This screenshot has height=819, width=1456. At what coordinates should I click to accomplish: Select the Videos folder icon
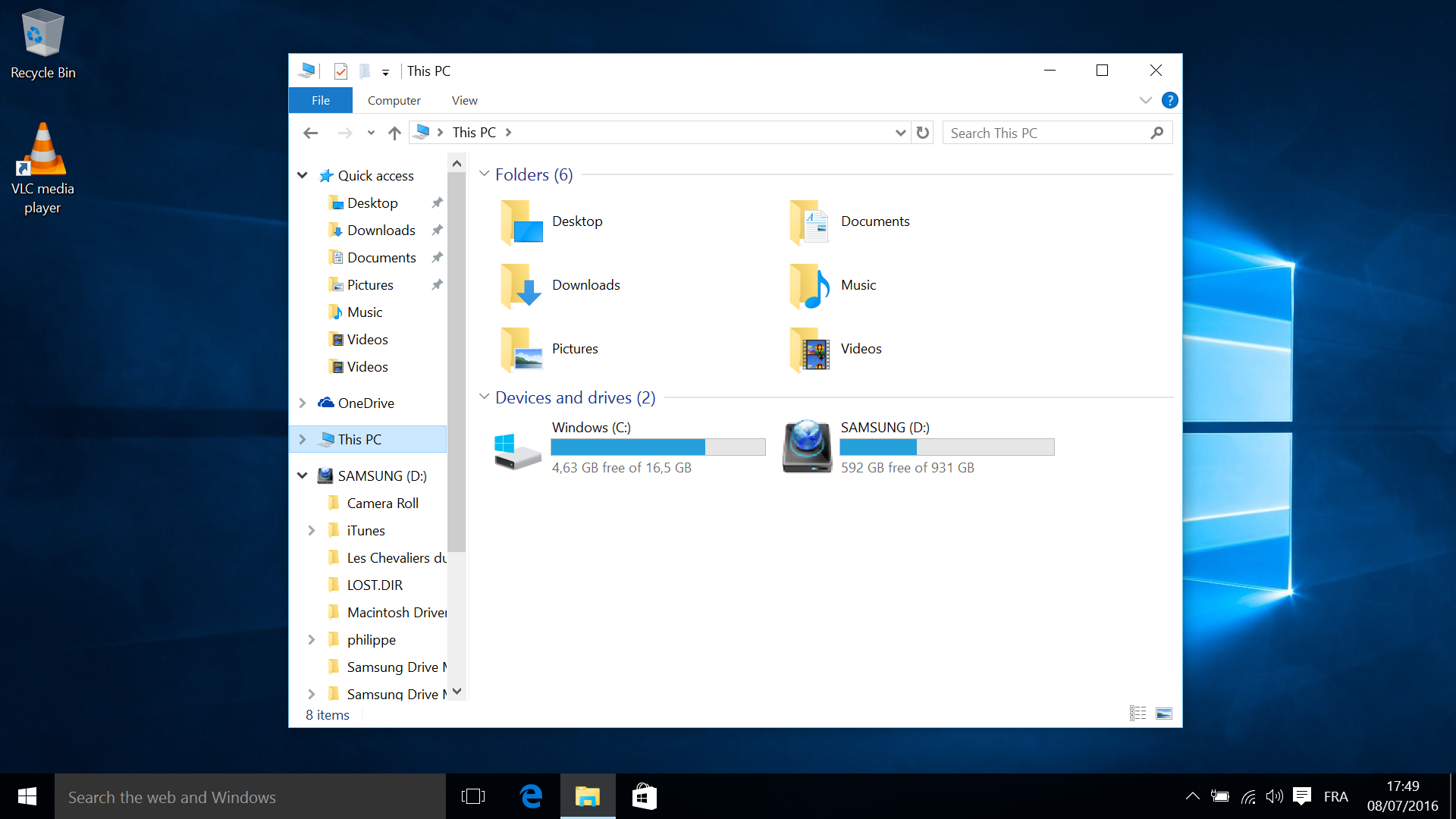click(x=810, y=349)
